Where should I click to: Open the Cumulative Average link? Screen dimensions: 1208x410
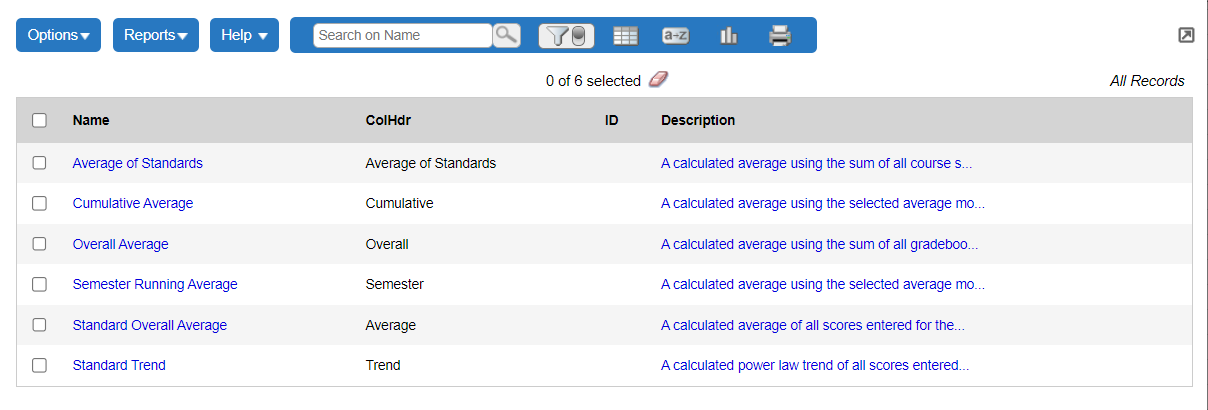(133, 203)
